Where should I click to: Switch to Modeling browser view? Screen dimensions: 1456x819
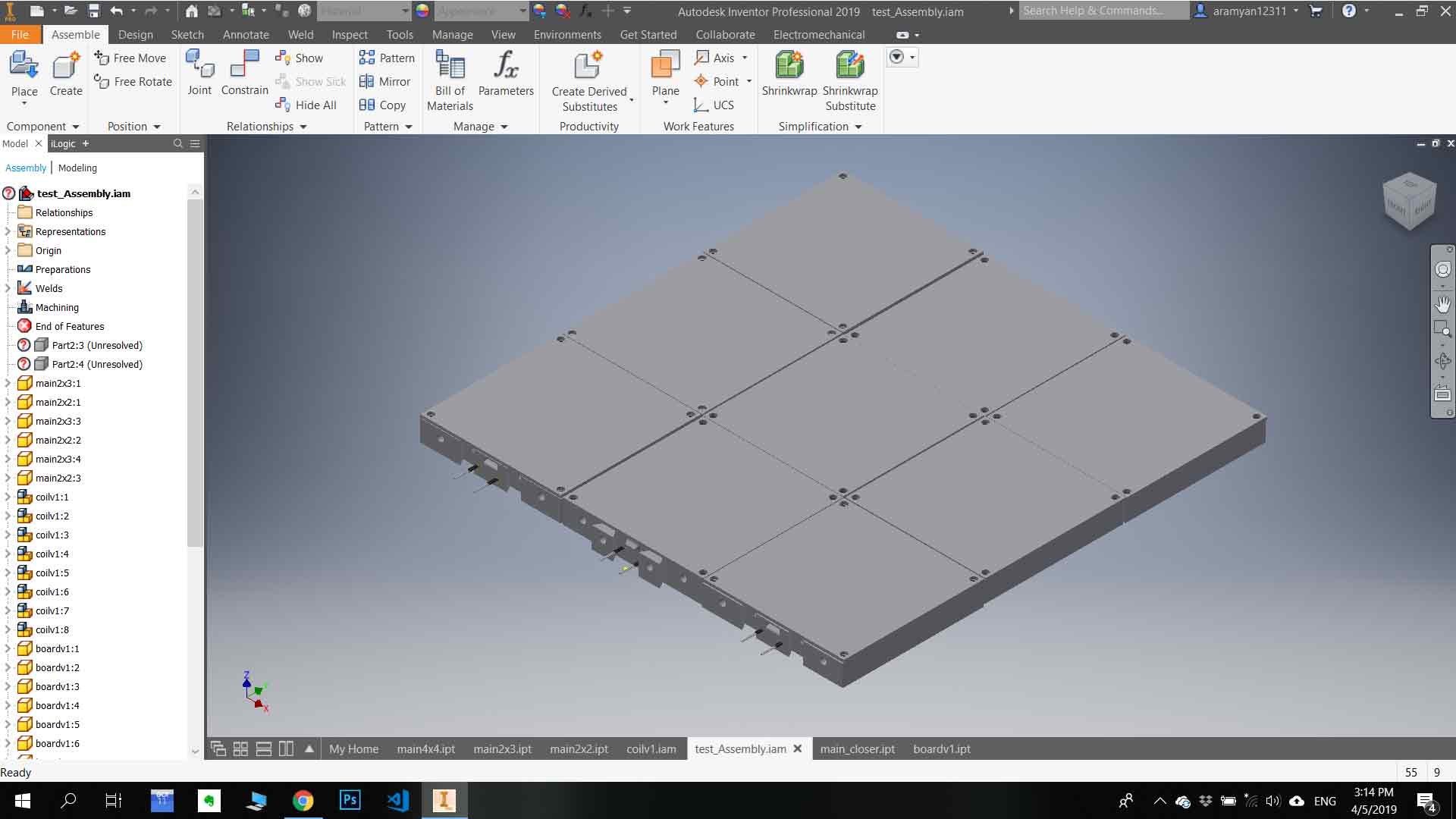[x=77, y=168]
